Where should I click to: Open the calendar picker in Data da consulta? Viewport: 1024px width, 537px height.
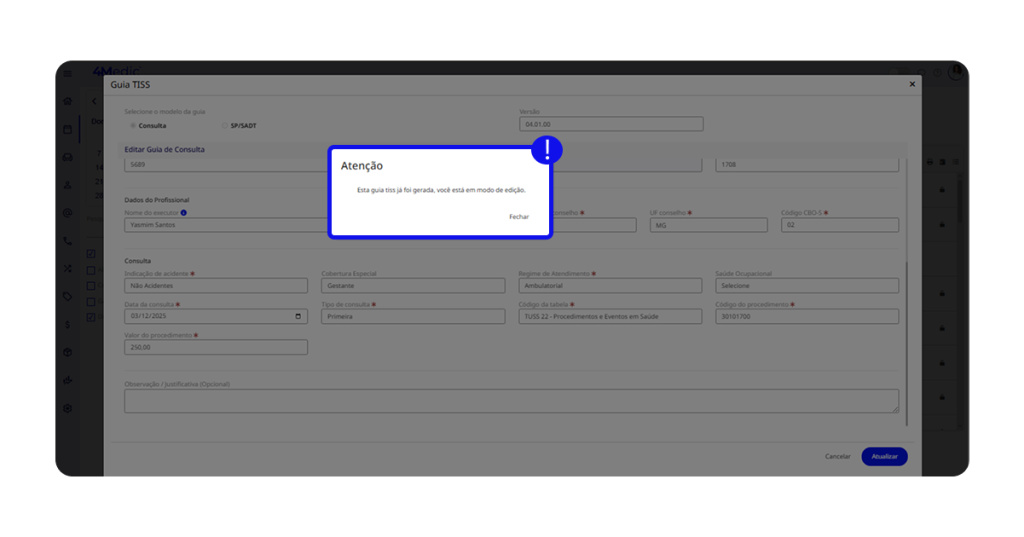298,317
